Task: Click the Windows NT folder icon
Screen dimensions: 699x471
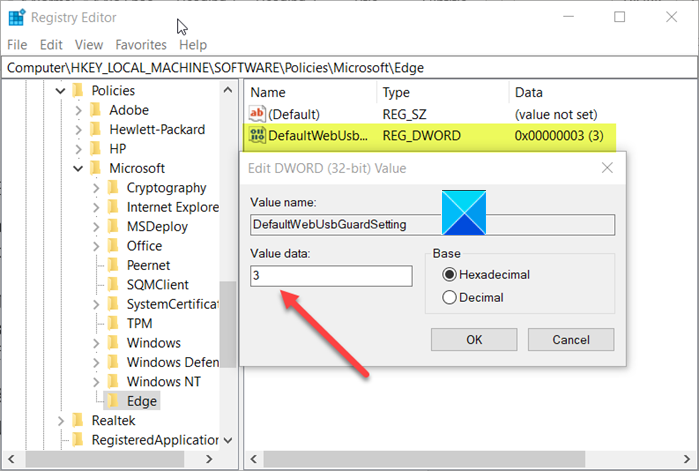Action: click(x=113, y=381)
